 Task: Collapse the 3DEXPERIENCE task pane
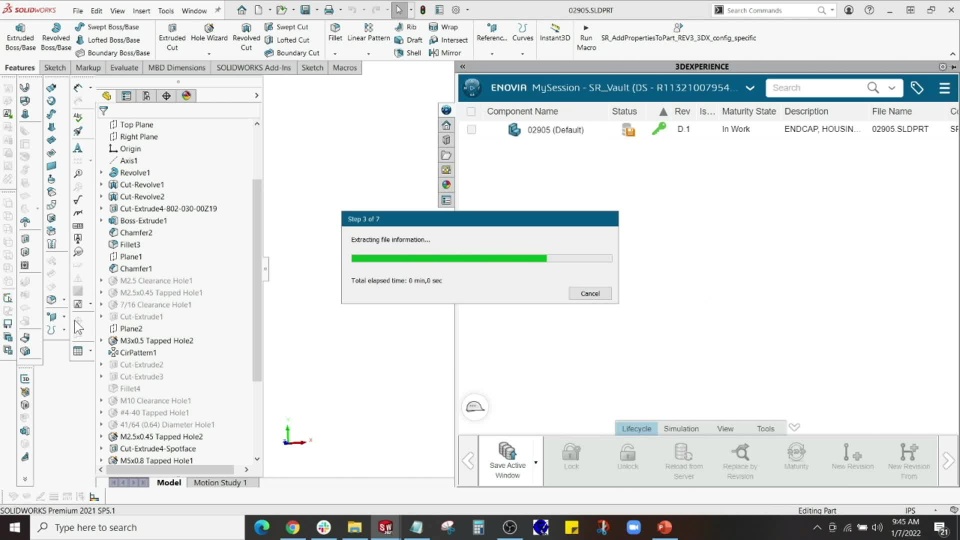(463, 67)
